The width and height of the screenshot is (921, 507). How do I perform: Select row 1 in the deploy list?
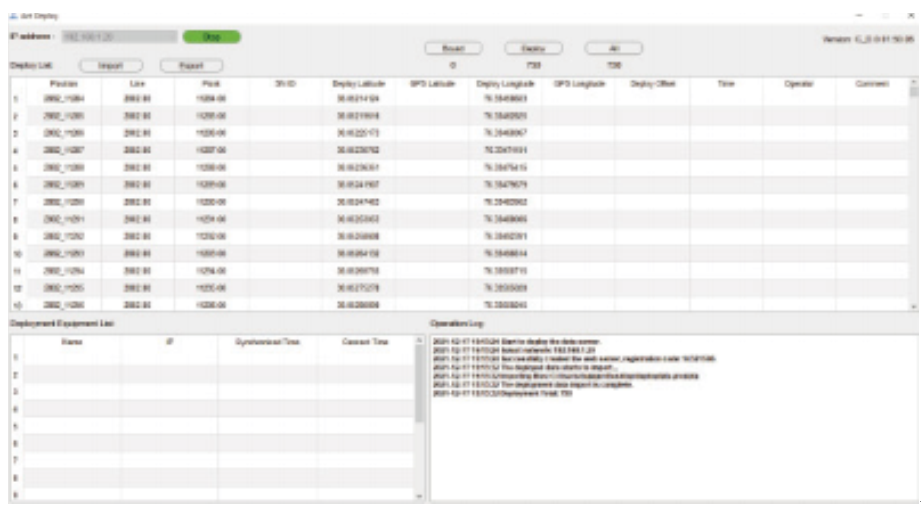(x=459, y=99)
